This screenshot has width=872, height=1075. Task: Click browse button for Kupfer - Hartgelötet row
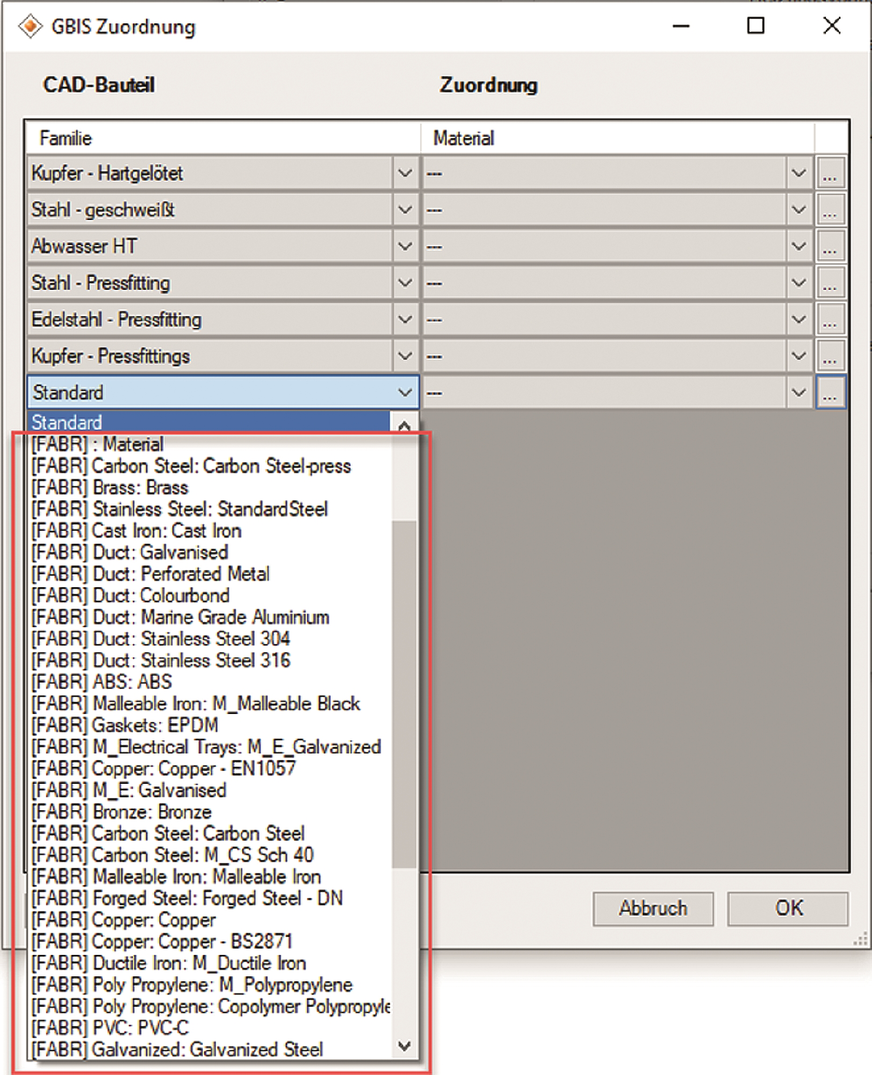[831, 174]
